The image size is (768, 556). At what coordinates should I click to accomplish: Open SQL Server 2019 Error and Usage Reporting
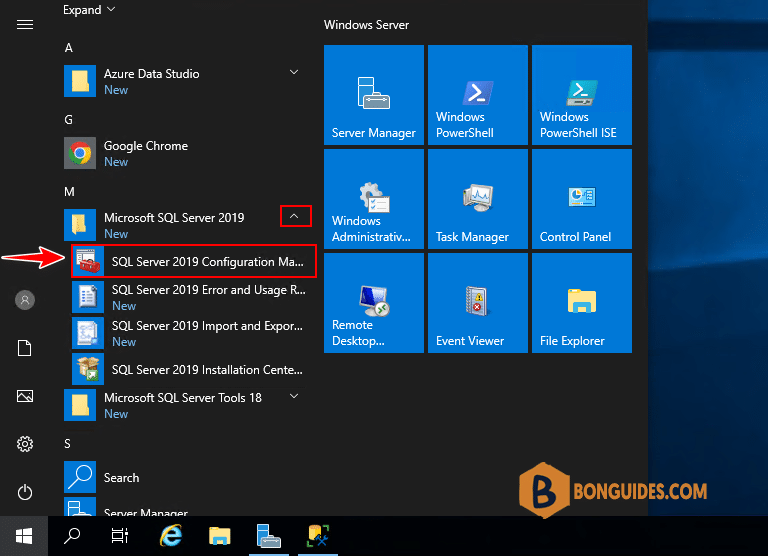click(192, 297)
